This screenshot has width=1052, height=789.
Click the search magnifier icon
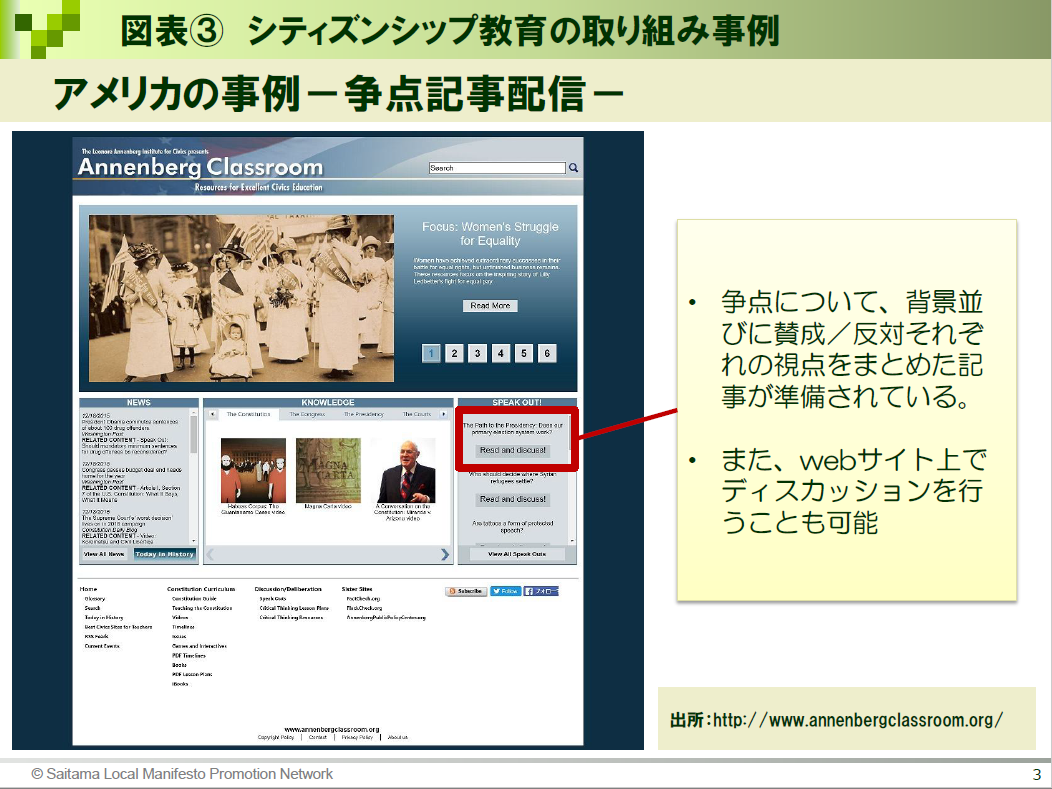point(573,168)
